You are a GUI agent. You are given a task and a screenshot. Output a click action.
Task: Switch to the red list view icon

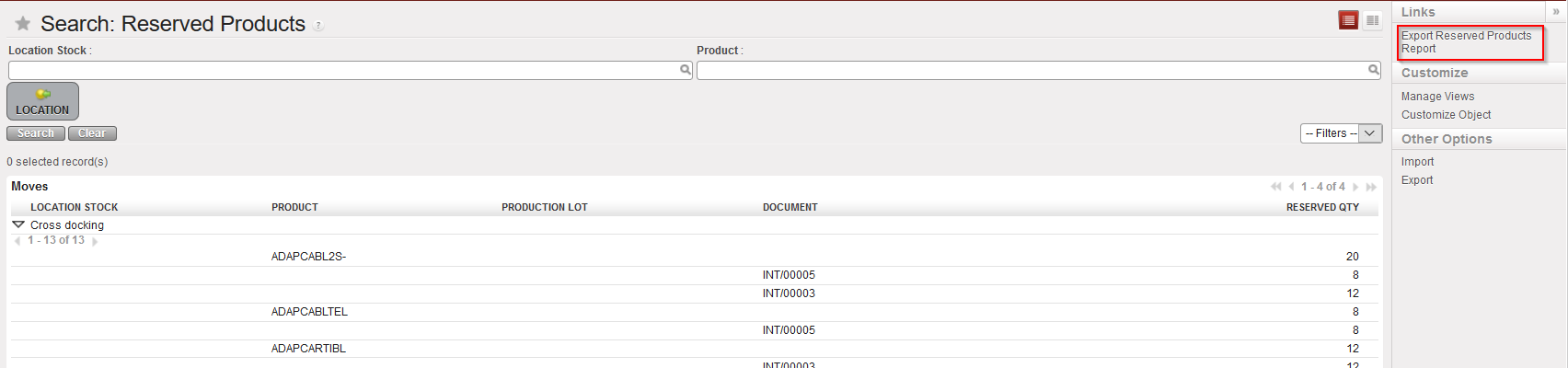1349,20
